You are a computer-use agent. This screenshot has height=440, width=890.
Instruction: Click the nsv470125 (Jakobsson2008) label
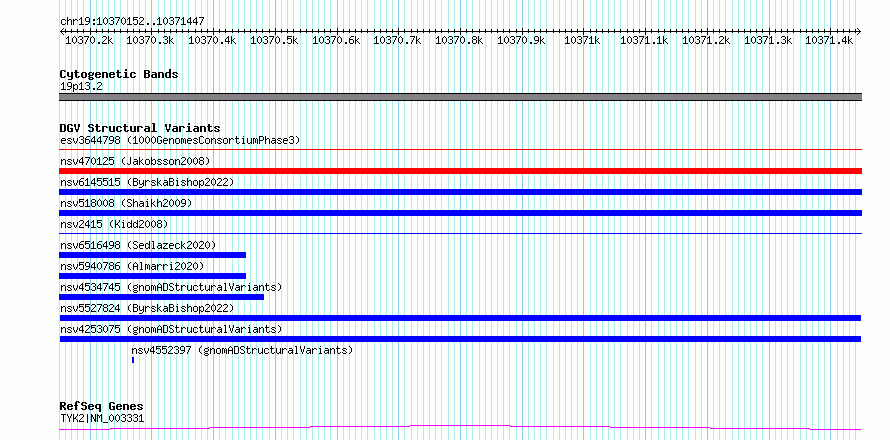click(x=135, y=161)
